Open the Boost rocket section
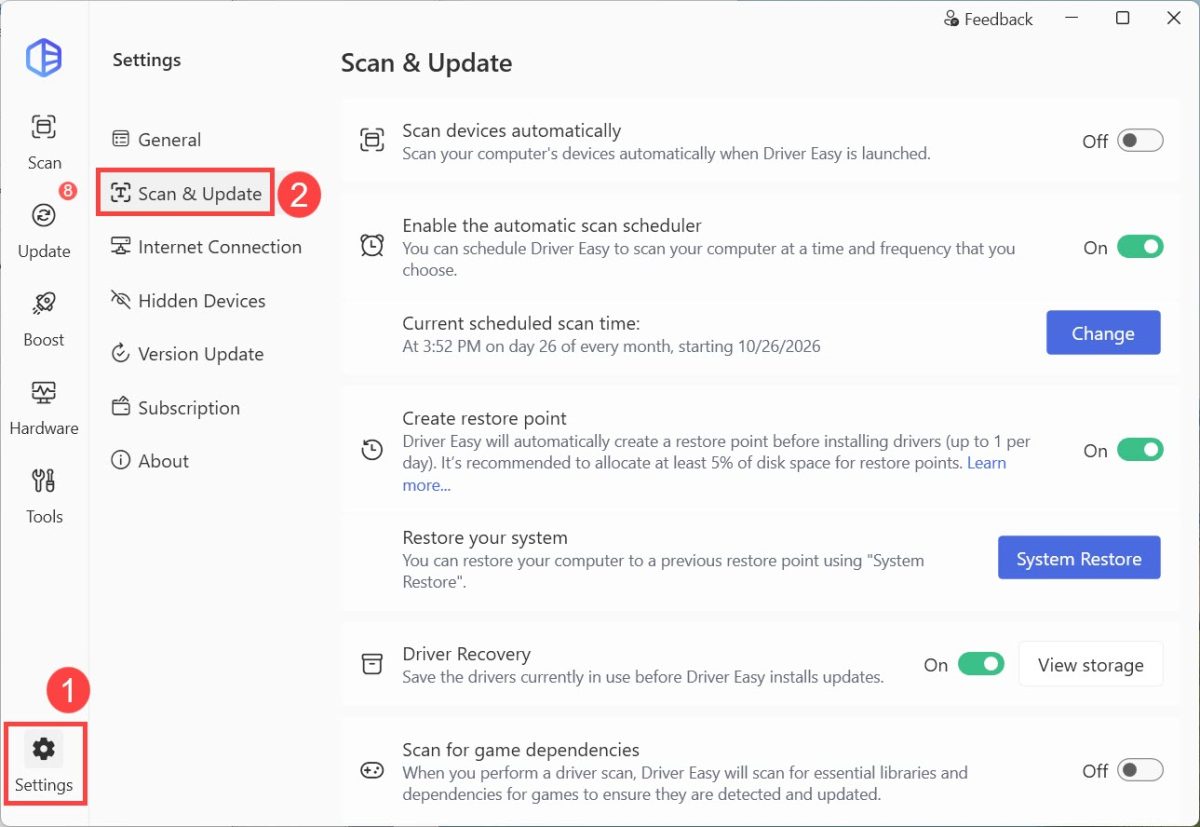Screen dimensions: 1200x827 tap(44, 319)
